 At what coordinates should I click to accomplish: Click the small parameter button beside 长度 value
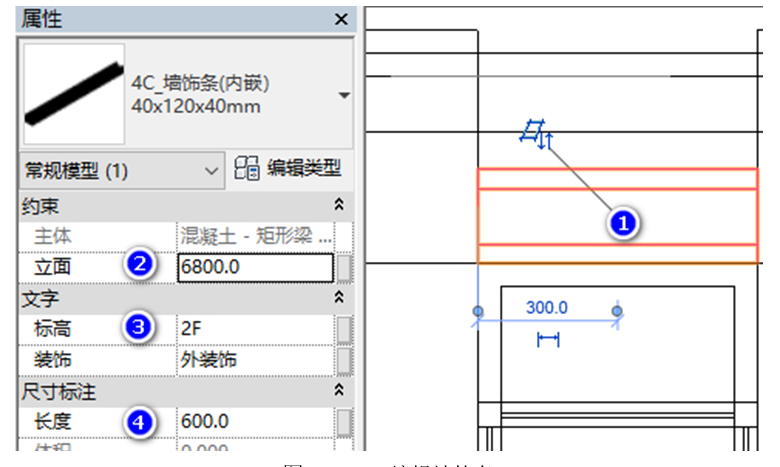coord(344,422)
